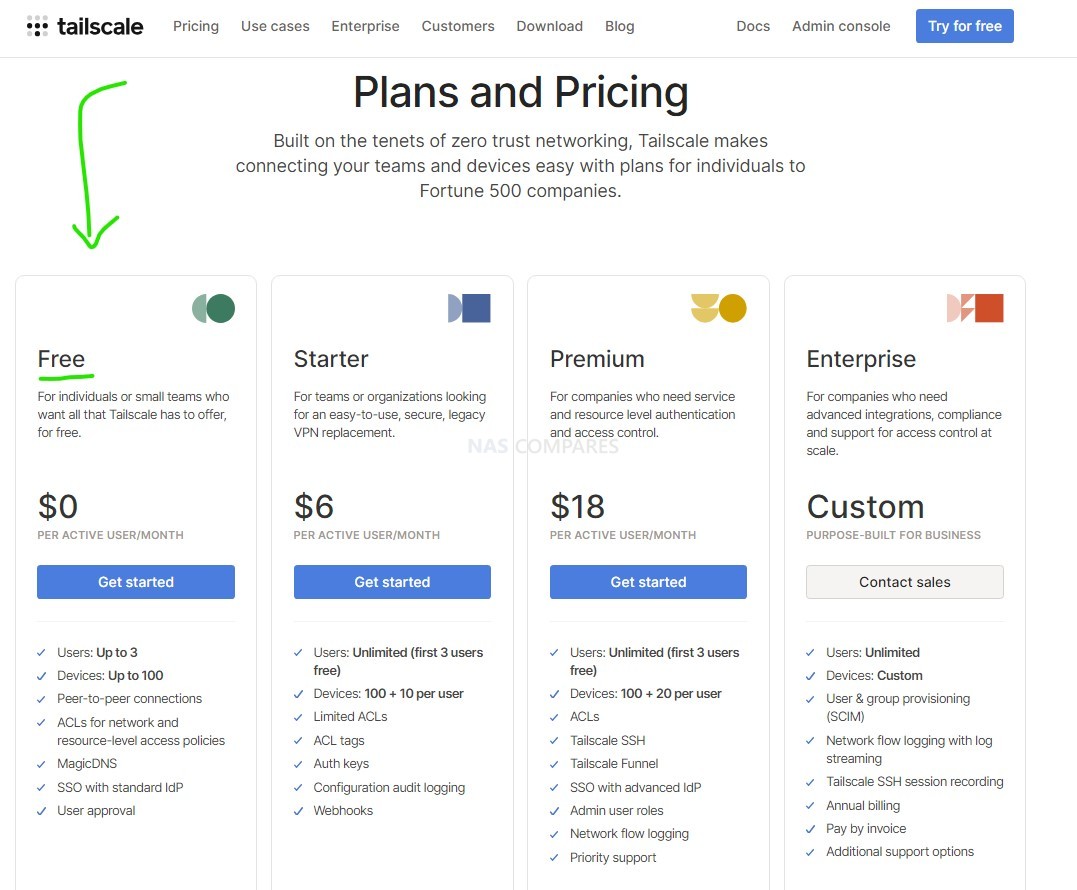This screenshot has width=1077, height=890.
Task: Get started with the Free plan
Action: coord(136,582)
